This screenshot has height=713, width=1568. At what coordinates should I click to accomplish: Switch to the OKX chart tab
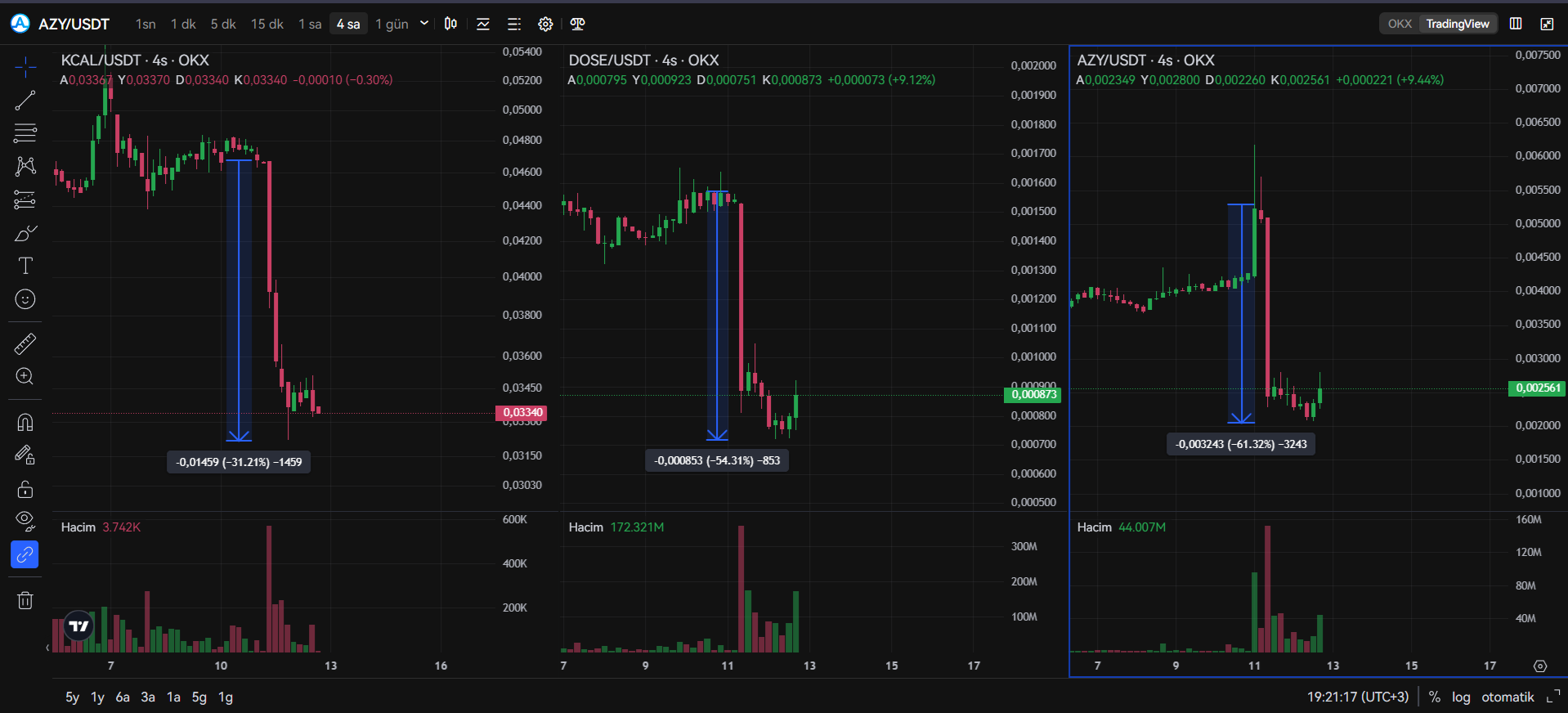point(1400,24)
